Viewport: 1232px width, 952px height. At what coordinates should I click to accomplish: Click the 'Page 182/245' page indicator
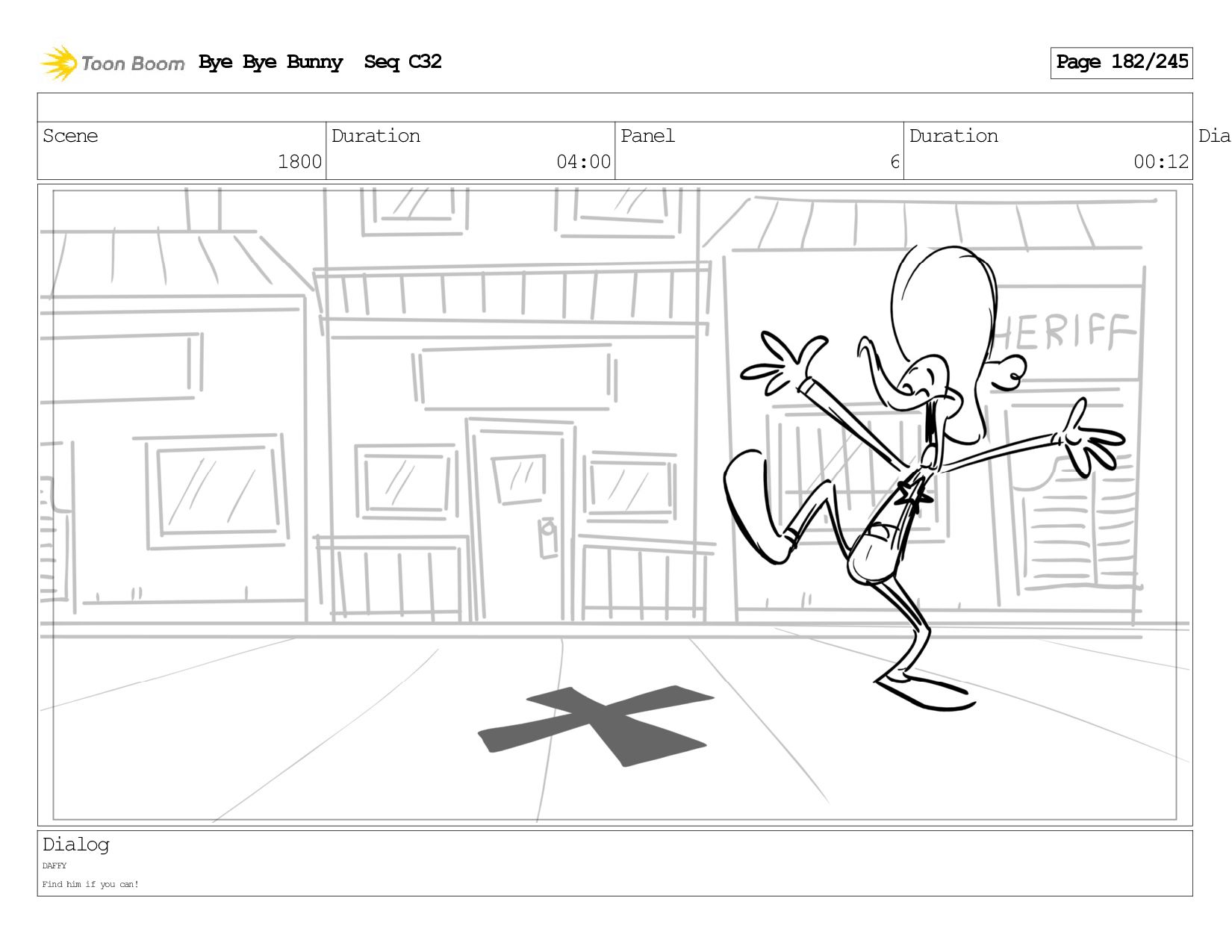1121,63
